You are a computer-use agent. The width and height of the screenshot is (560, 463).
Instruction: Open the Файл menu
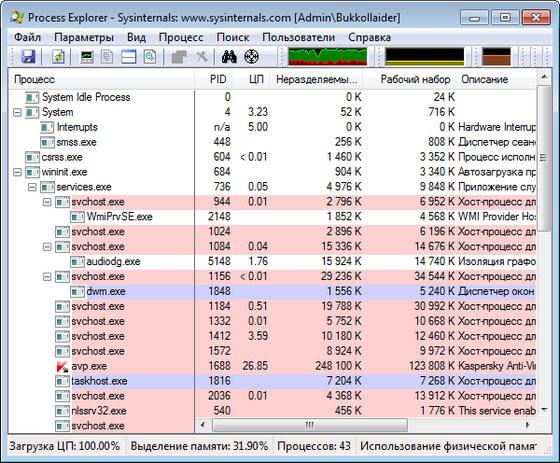point(28,37)
